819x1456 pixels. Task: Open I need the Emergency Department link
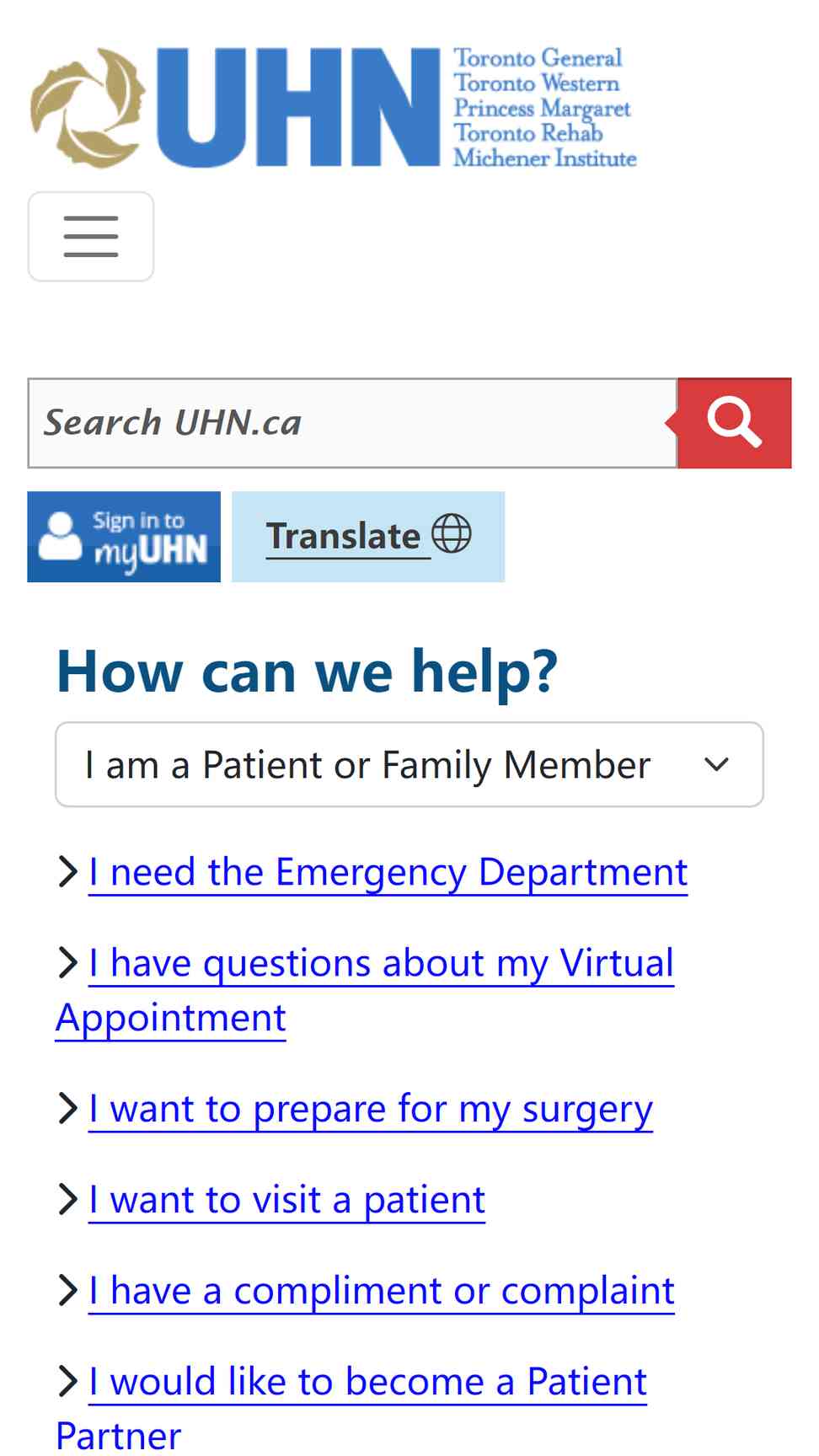click(388, 872)
